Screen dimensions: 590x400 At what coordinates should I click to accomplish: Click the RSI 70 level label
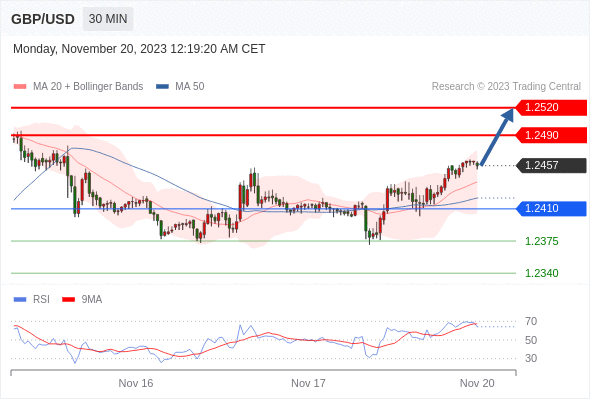coord(531,322)
